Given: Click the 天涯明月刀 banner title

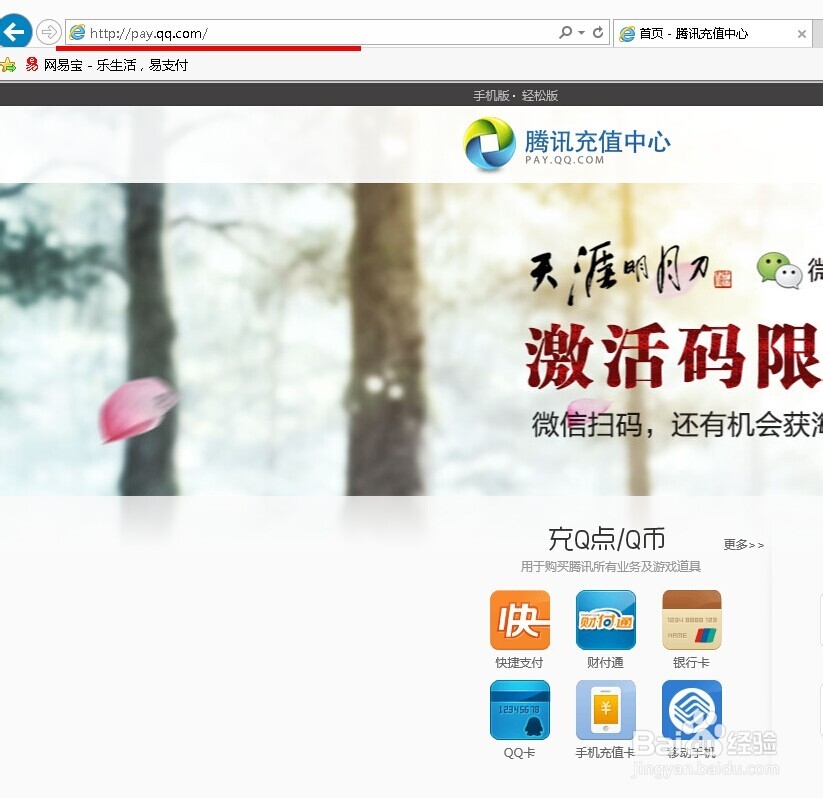Looking at the screenshot, I should 630,271.
